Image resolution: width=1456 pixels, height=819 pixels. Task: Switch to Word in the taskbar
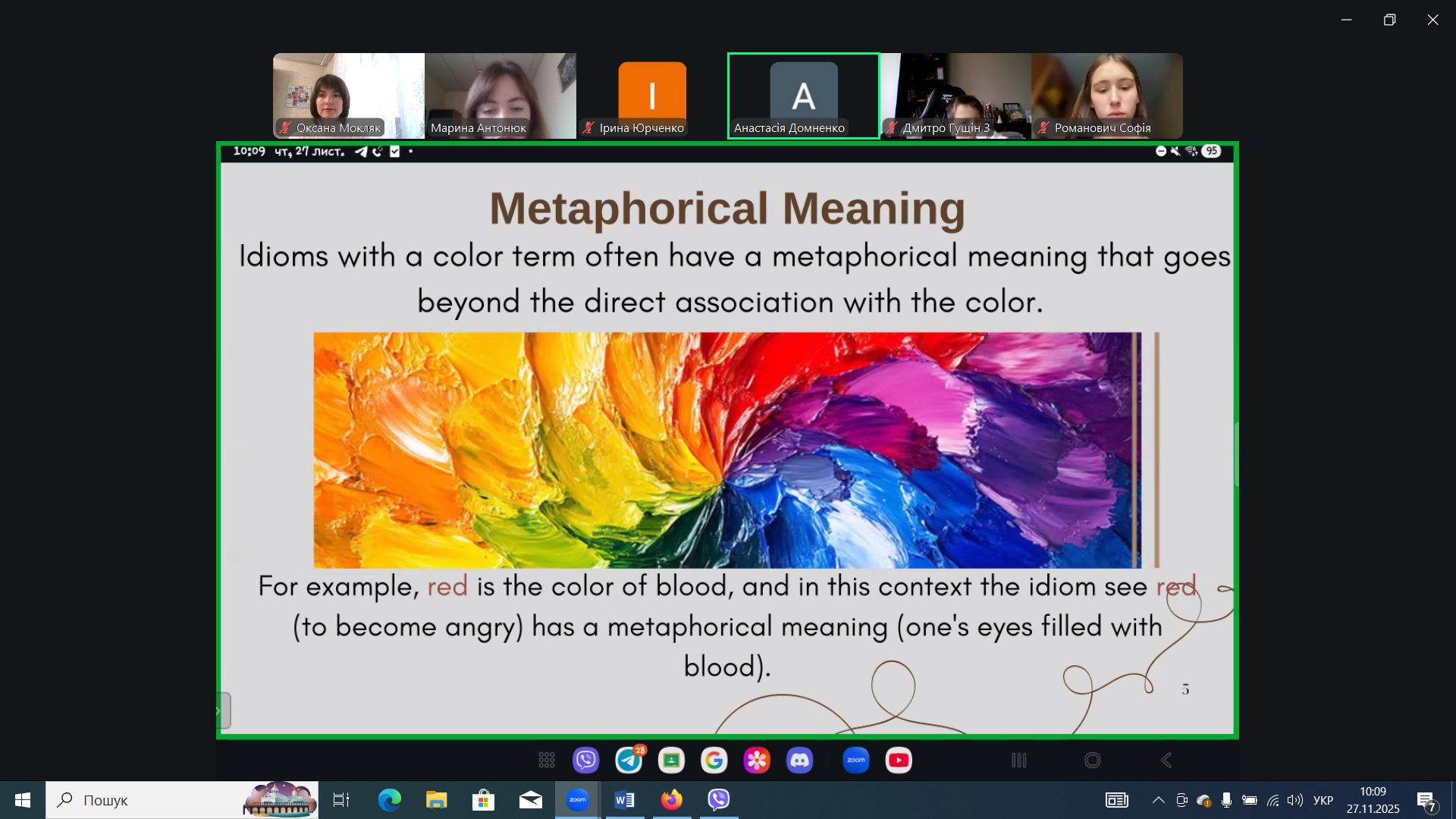624,800
